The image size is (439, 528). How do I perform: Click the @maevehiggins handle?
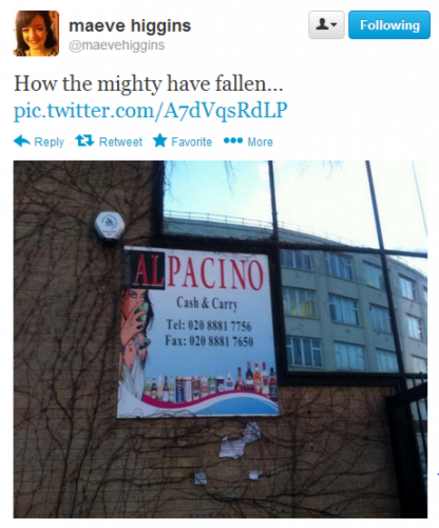coord(116,45)
